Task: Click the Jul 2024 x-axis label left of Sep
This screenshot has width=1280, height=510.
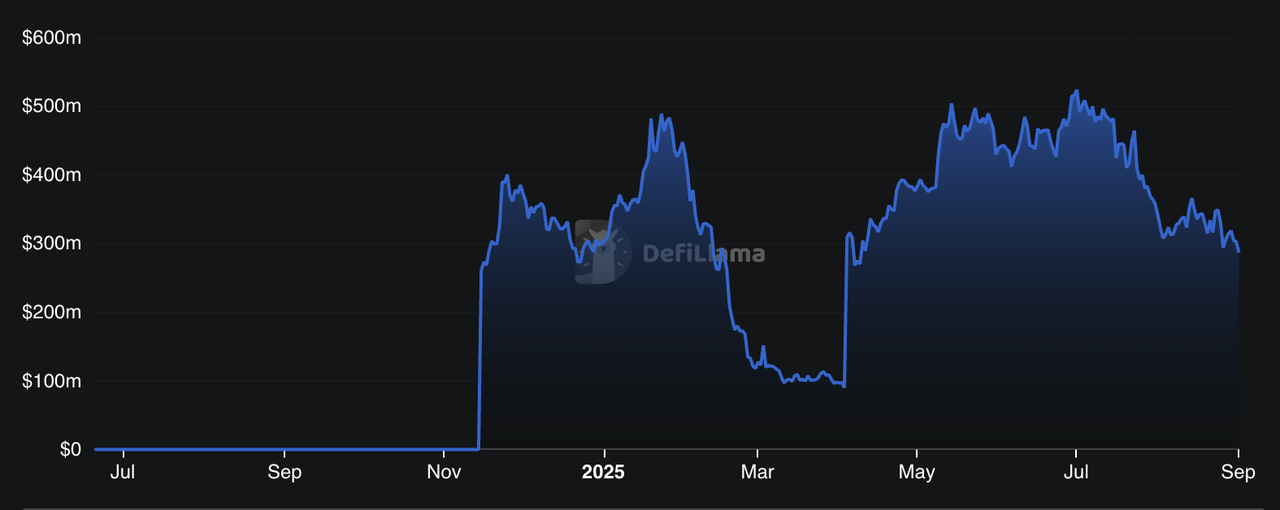Action: [123, 471]
